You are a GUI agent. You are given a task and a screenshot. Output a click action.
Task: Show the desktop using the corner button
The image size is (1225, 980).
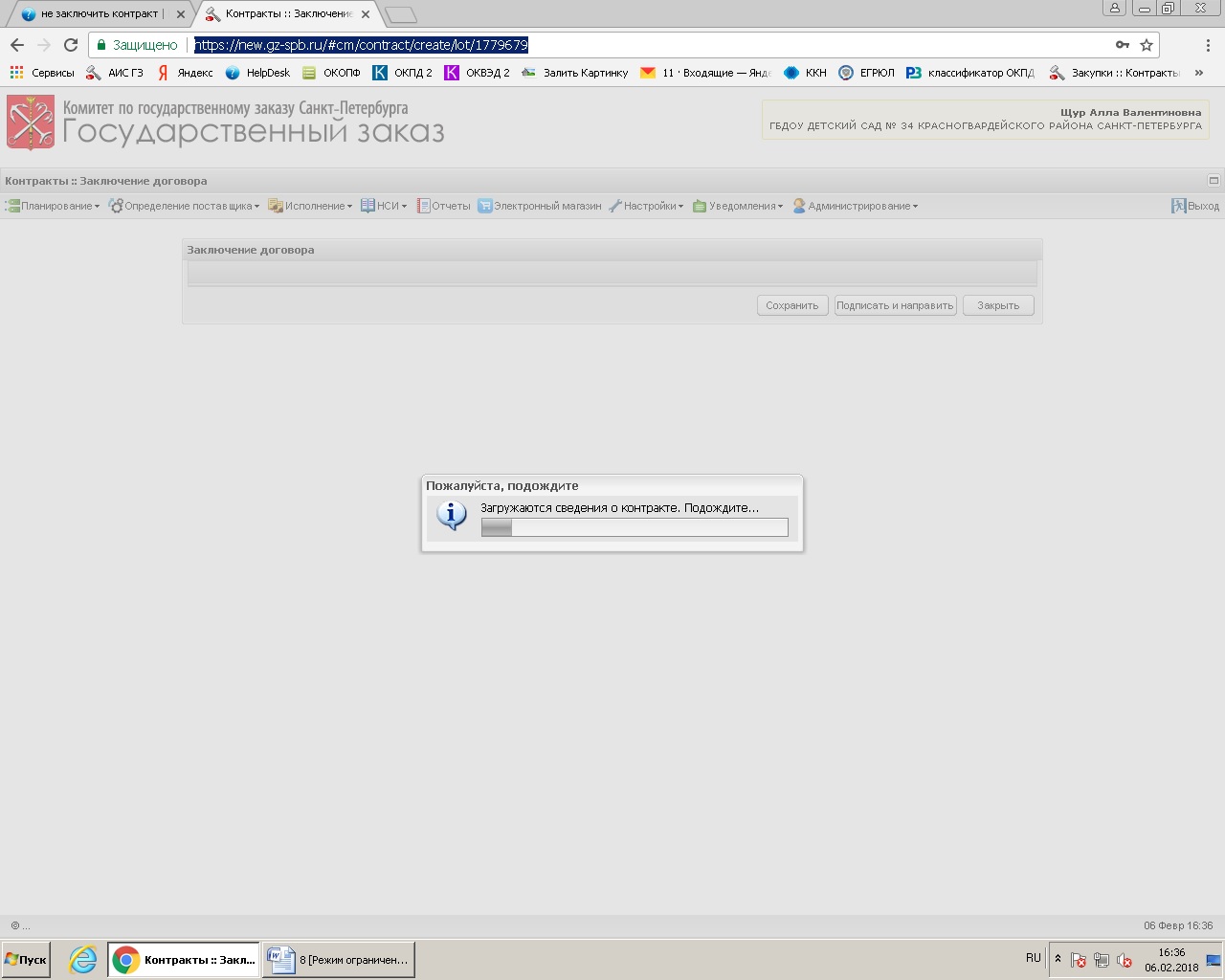tap(1214, 960)
